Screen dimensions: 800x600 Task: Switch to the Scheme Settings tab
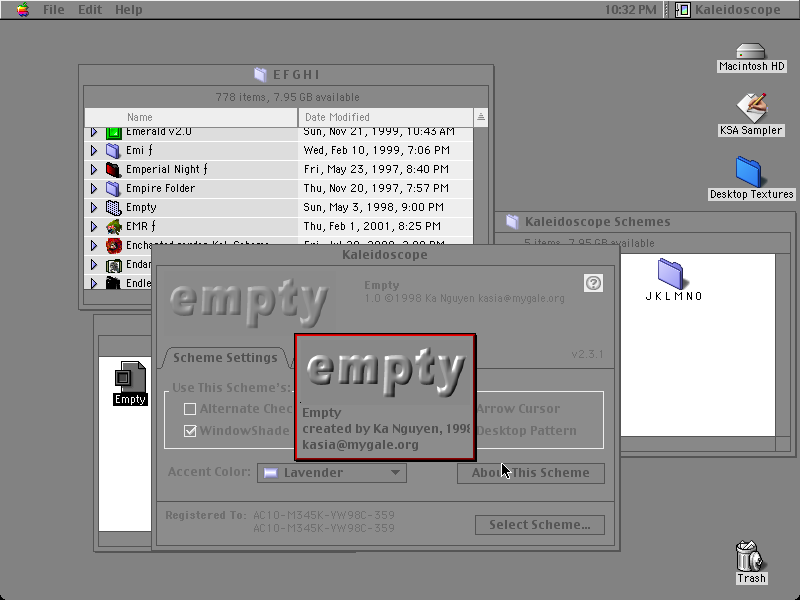pos(225,358)
